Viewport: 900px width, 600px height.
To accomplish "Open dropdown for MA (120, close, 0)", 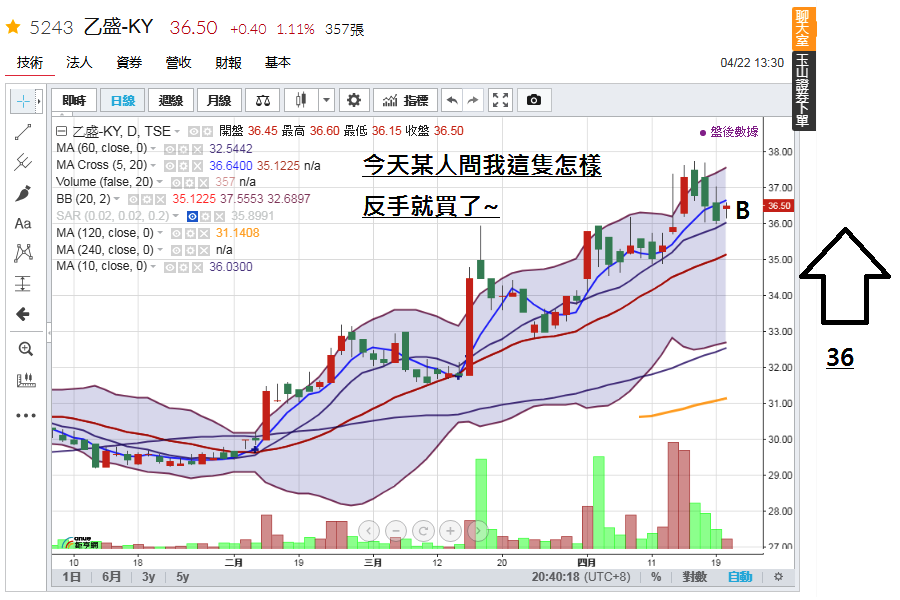I will click(x=160, y=233).
